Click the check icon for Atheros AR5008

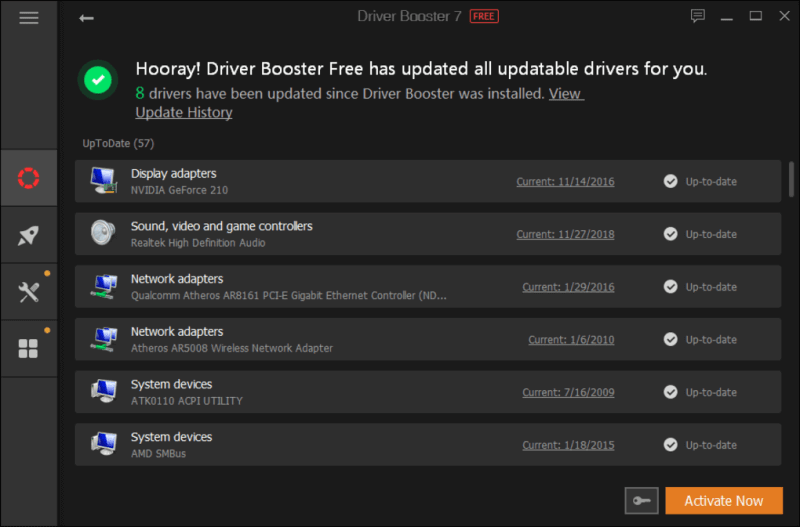click(670, 339)
